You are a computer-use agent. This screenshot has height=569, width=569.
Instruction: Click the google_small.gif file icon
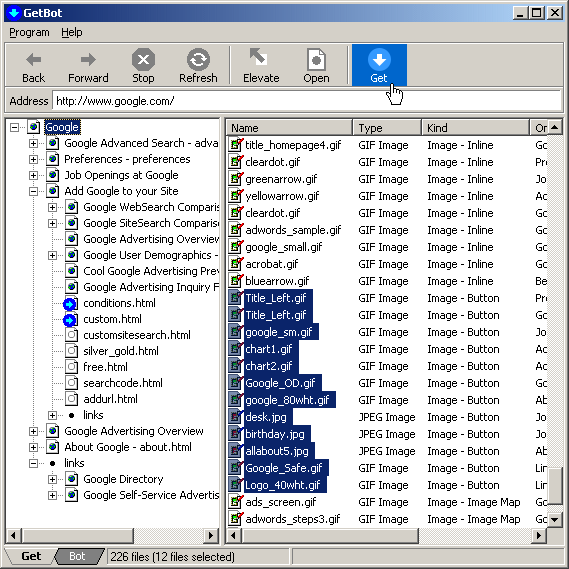click(236, 247)
